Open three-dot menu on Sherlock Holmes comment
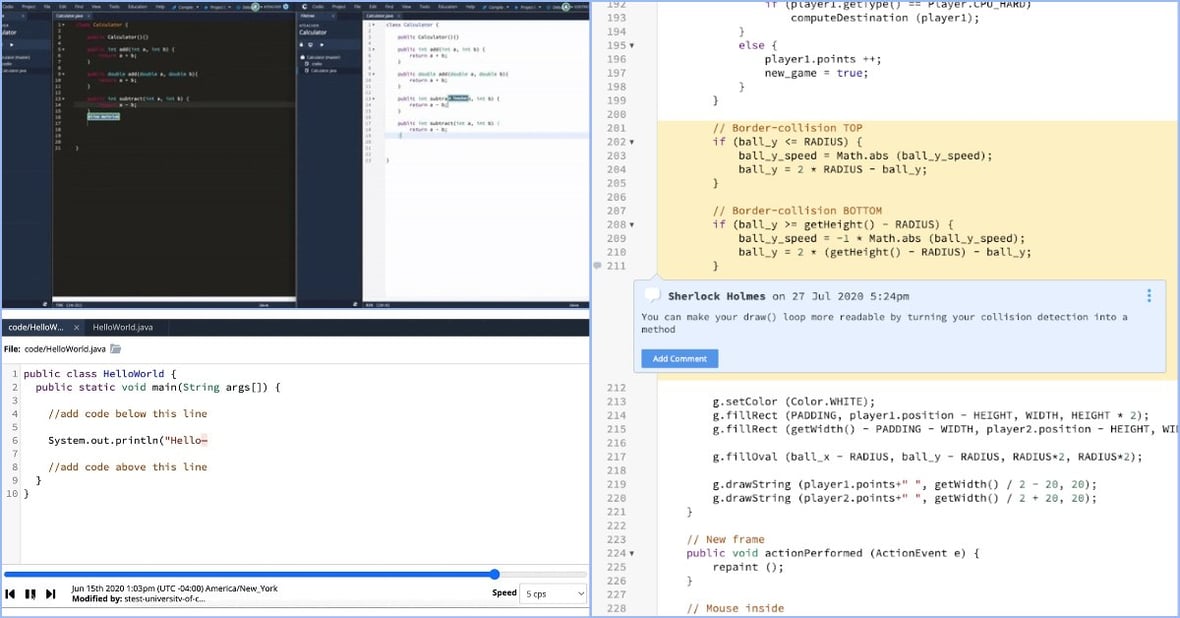1180x618 pixels. (1149, 295)
